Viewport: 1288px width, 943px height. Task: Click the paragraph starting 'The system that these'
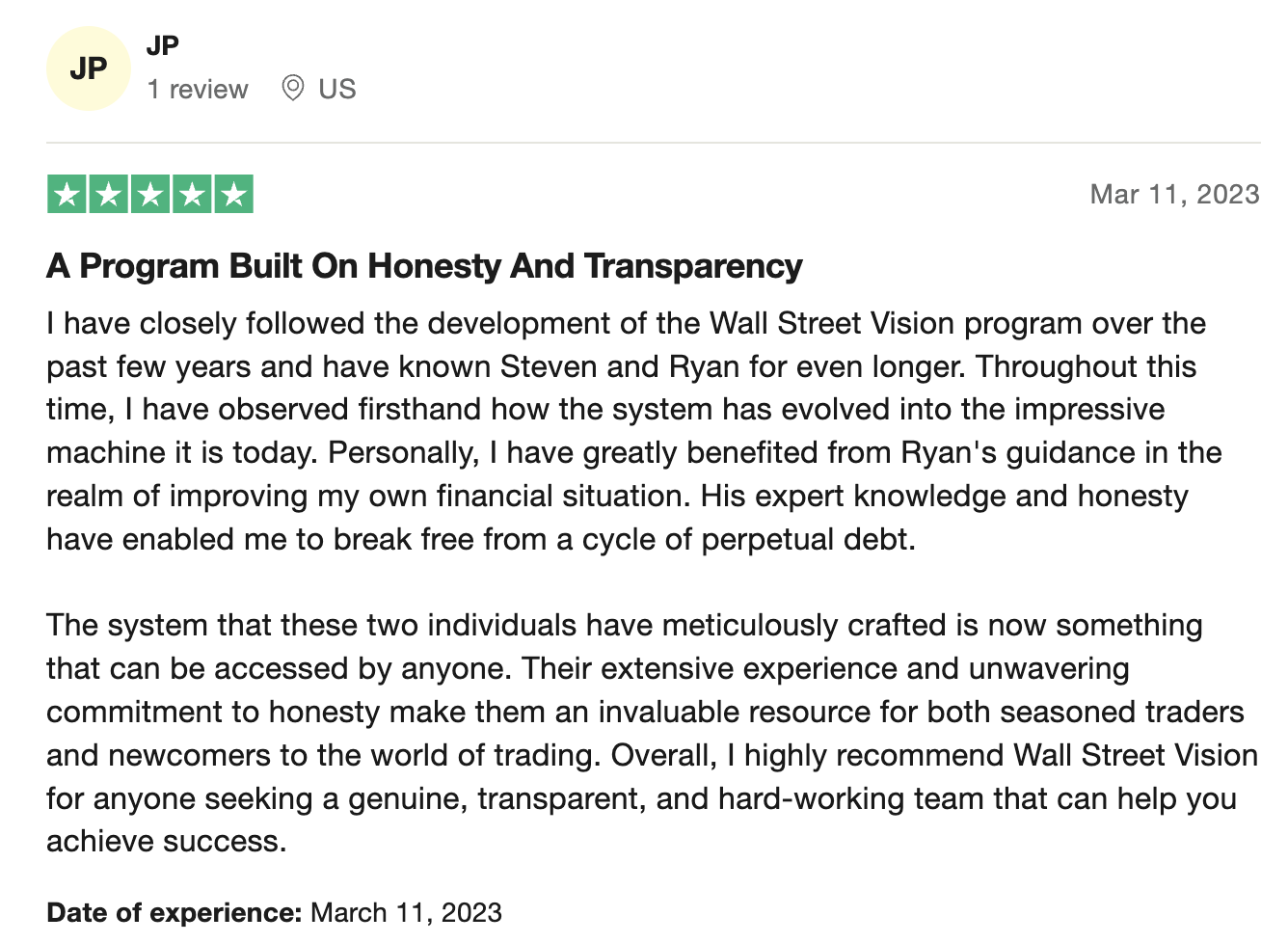[652, 733]
